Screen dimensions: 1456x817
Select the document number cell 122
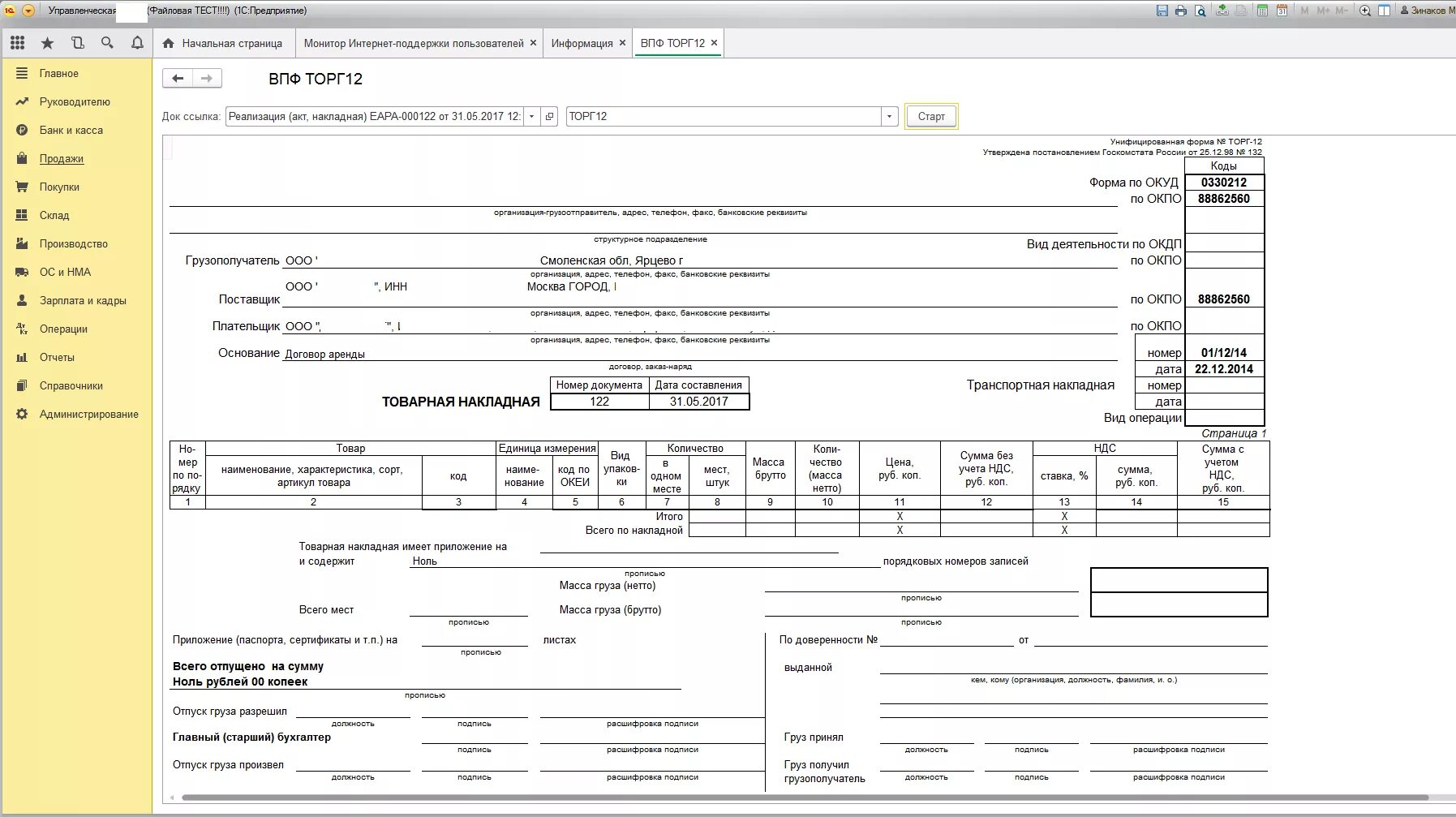click(x=599, y=402)
